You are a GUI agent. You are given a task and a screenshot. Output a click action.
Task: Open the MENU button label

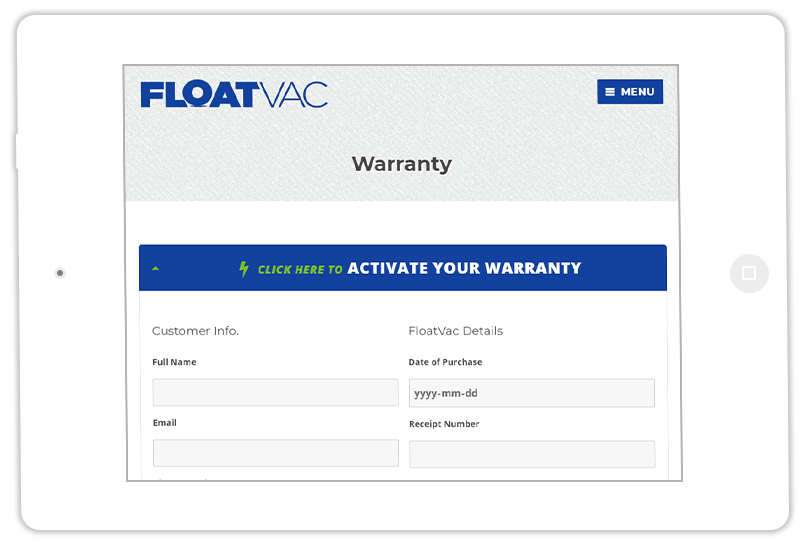coord(637,92)
